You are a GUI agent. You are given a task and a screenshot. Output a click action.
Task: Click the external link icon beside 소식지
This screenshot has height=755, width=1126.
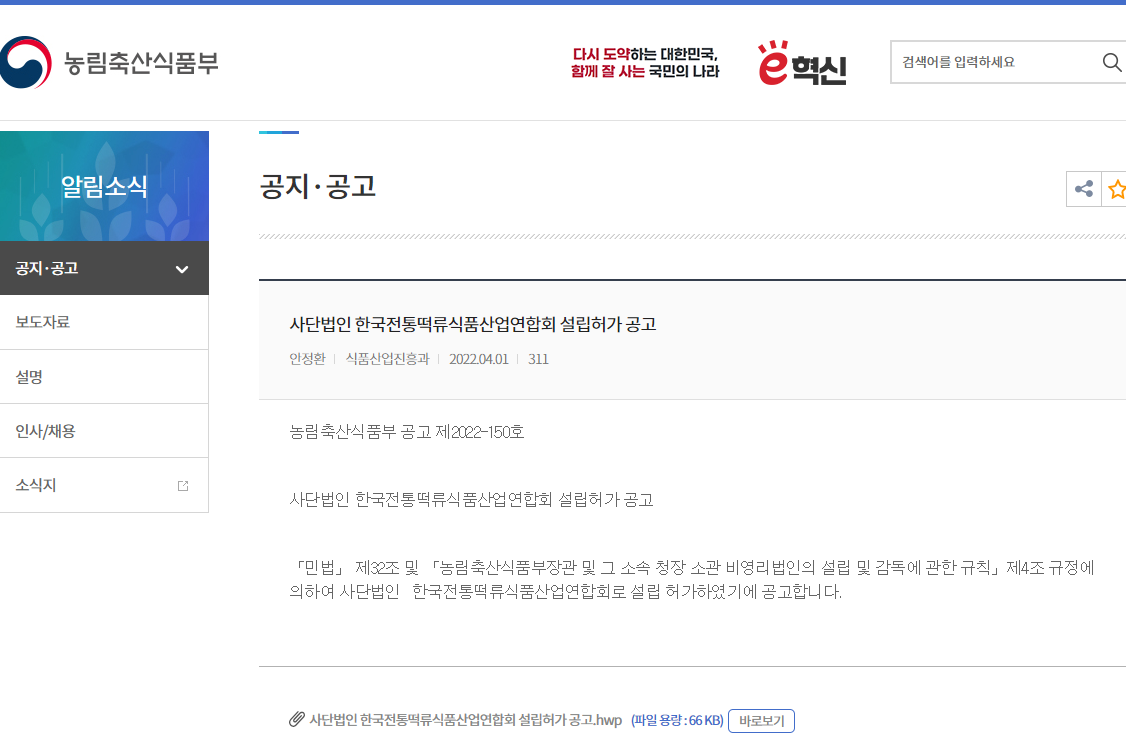tap(183, 486)
